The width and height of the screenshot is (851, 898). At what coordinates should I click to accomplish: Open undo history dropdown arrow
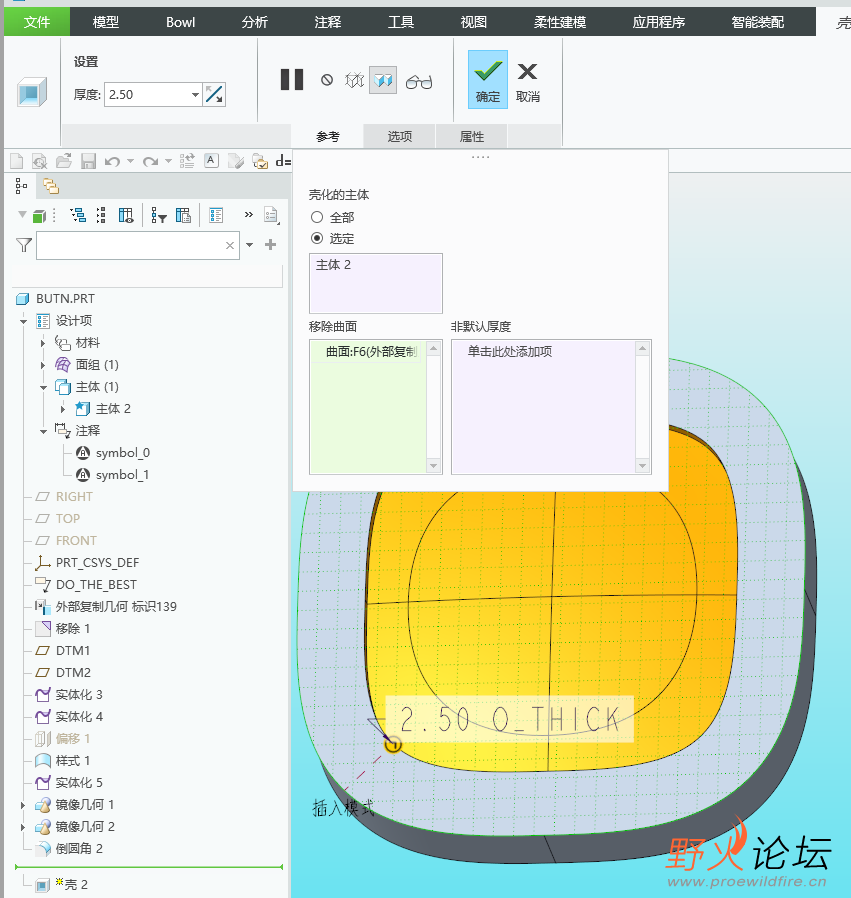131,162
